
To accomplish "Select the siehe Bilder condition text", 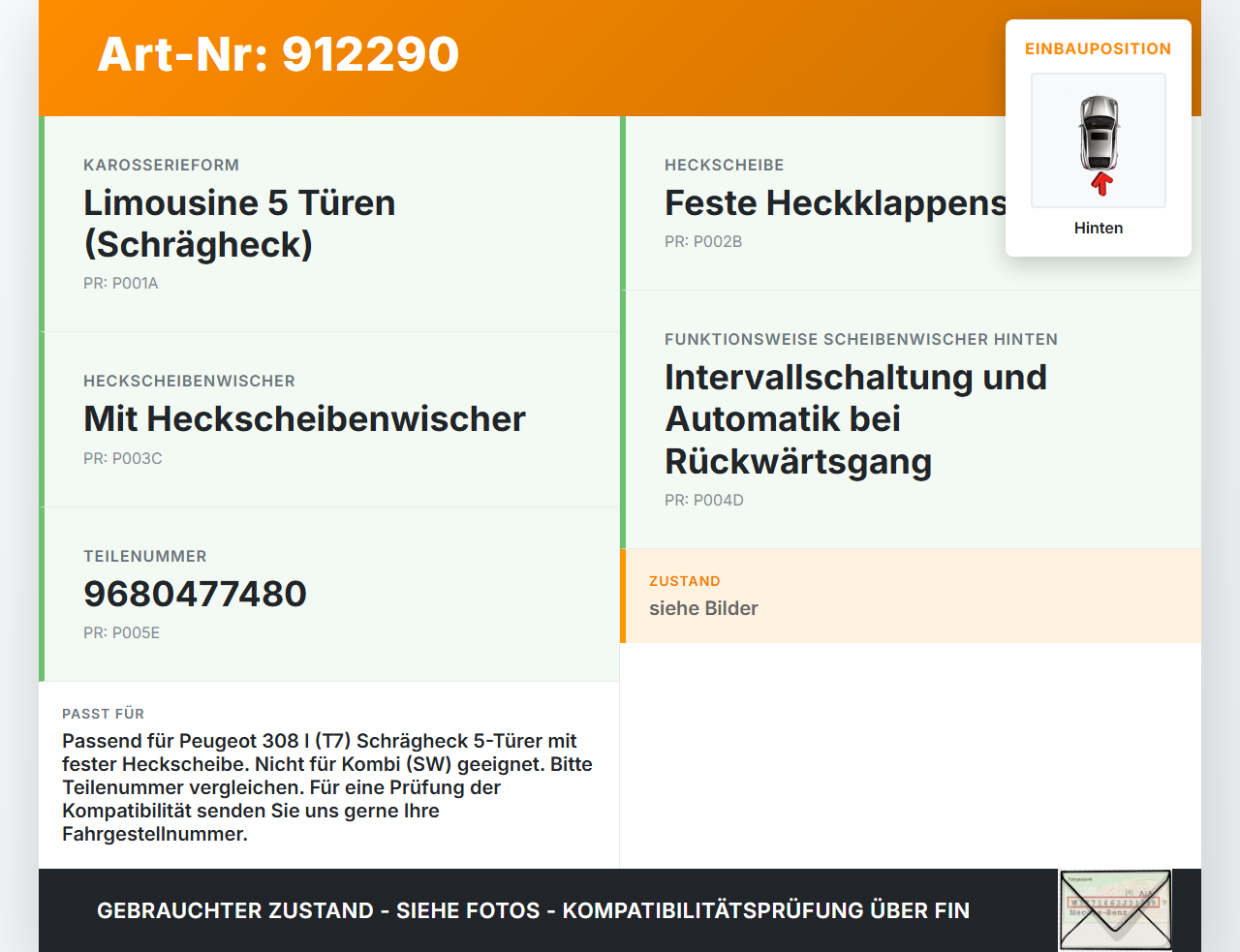I will coord(703,608).
